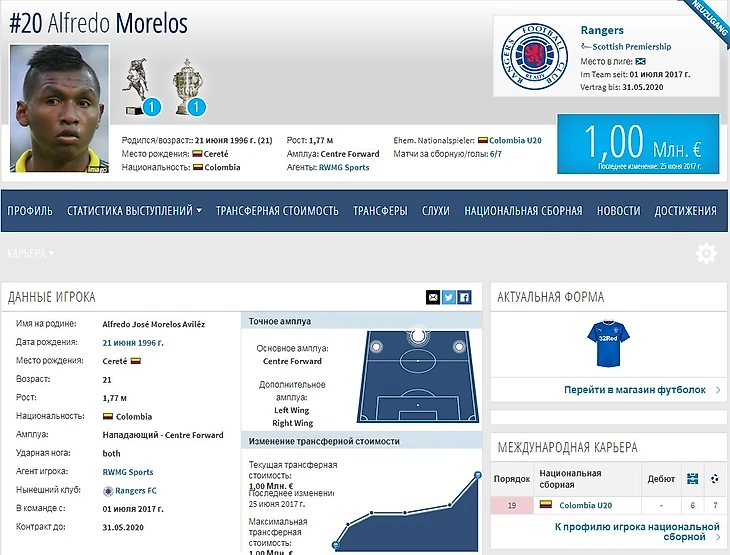Expand the Статистика выступлений dropdown menu
Screen dimensions: 730x555
(135, 211)
